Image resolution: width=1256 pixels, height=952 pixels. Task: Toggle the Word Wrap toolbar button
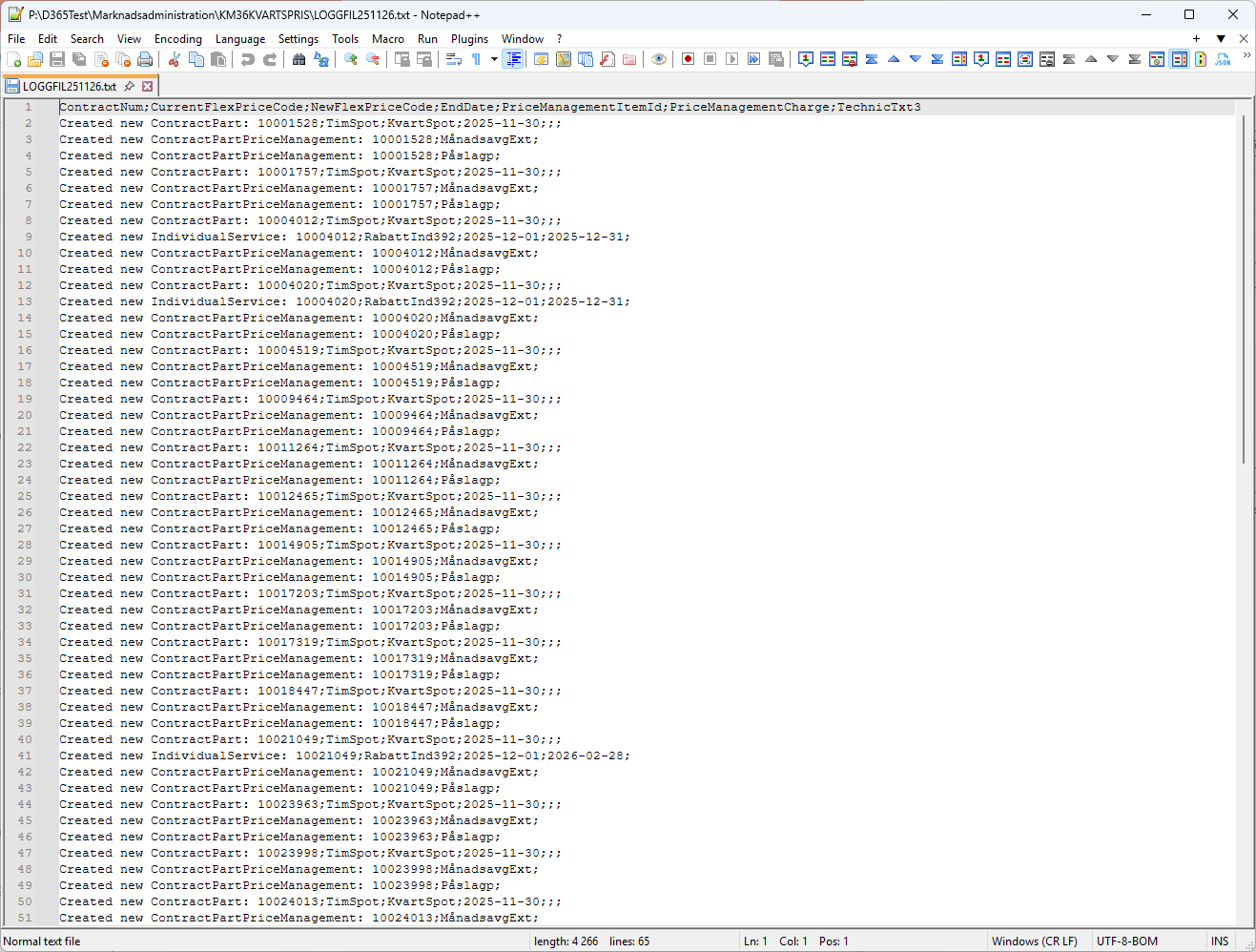click(454, 59)
